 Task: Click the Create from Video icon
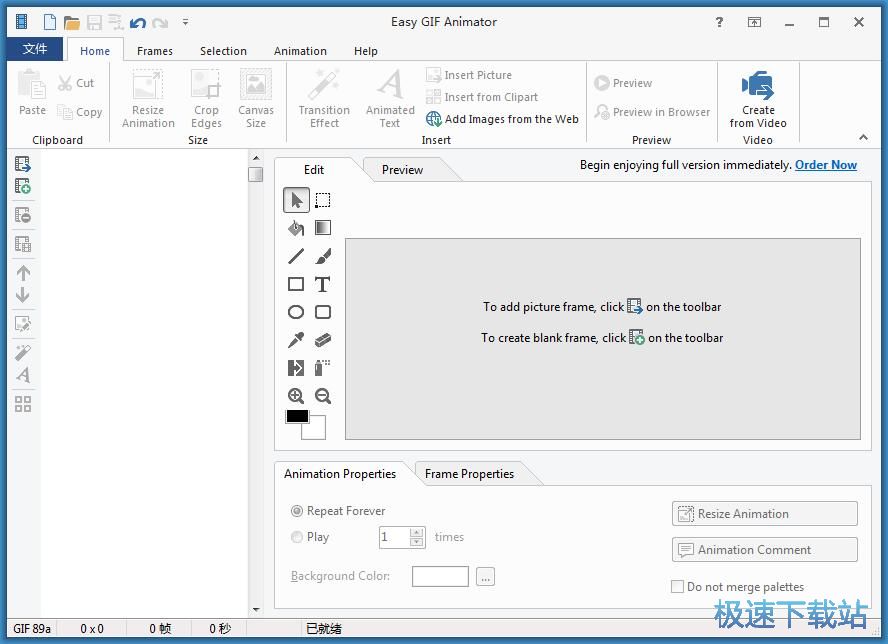coord(758,100)
